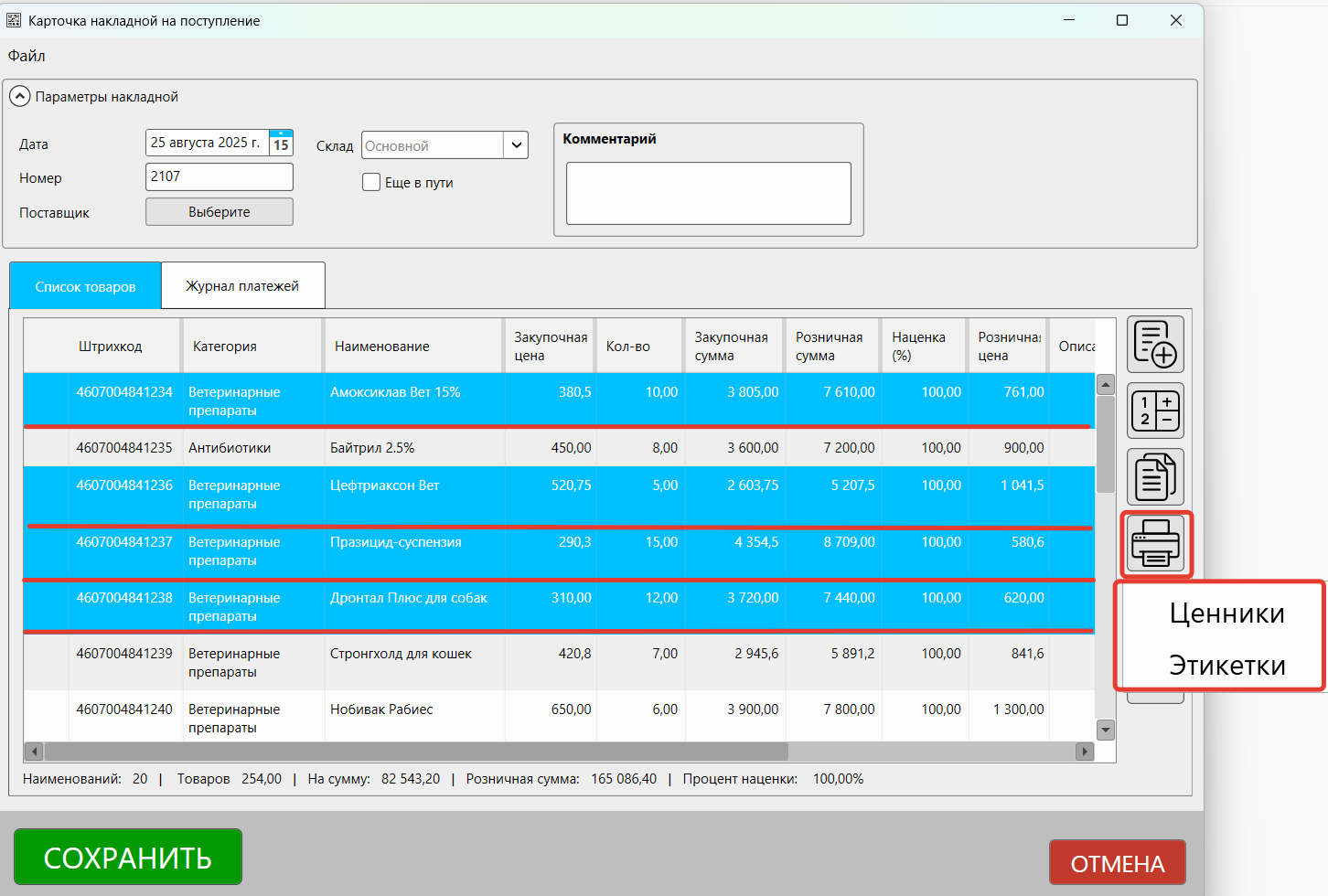Image resolution: width=1328 pixels, height=896 pixels.
Task: Enable the Еще в пути checkbox
Action: point(371,182)
